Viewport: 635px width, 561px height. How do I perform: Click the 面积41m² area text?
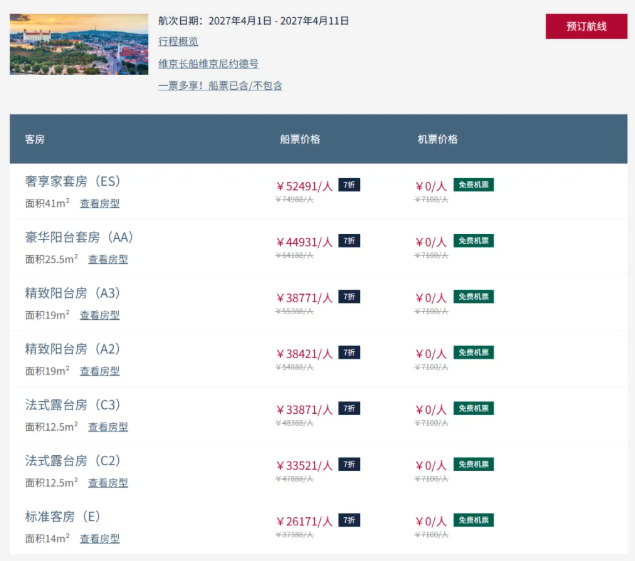click(47, 203)
